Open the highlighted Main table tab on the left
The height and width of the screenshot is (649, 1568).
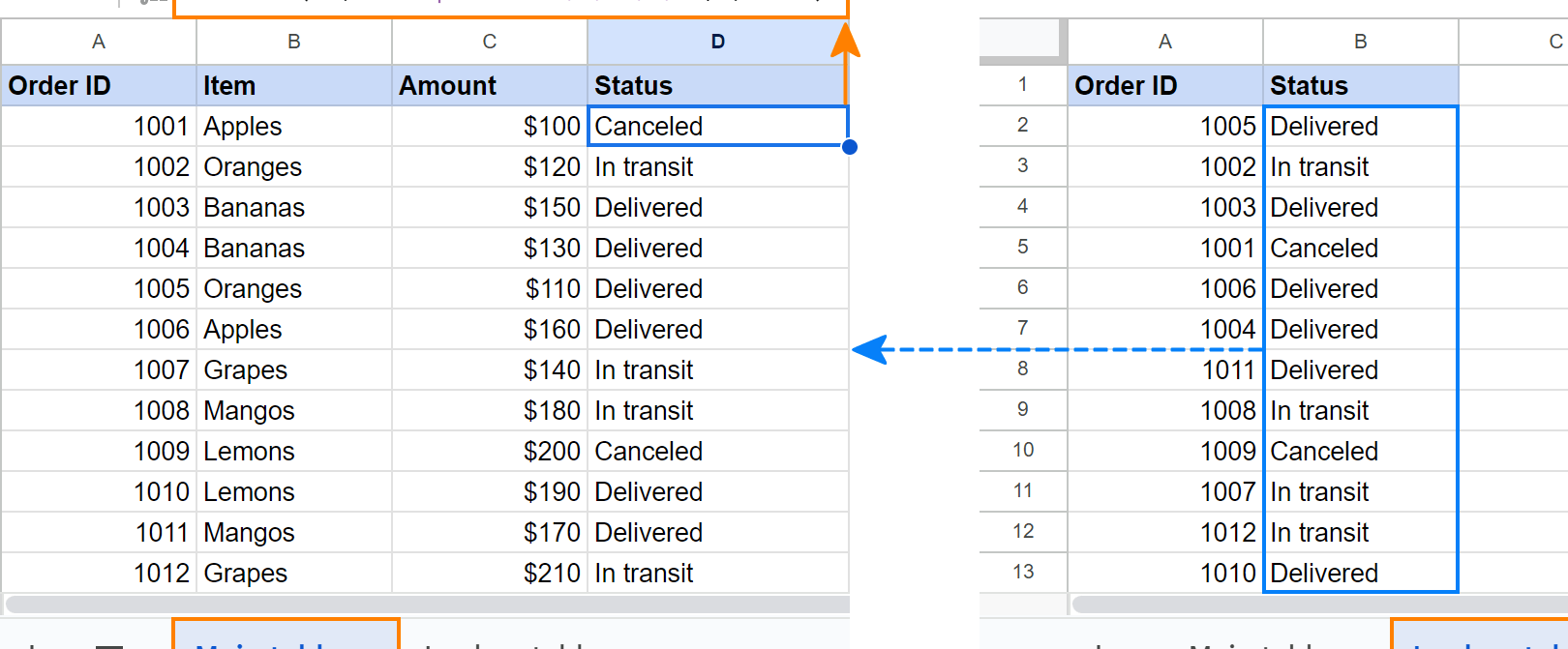click(x=286, y=636)
